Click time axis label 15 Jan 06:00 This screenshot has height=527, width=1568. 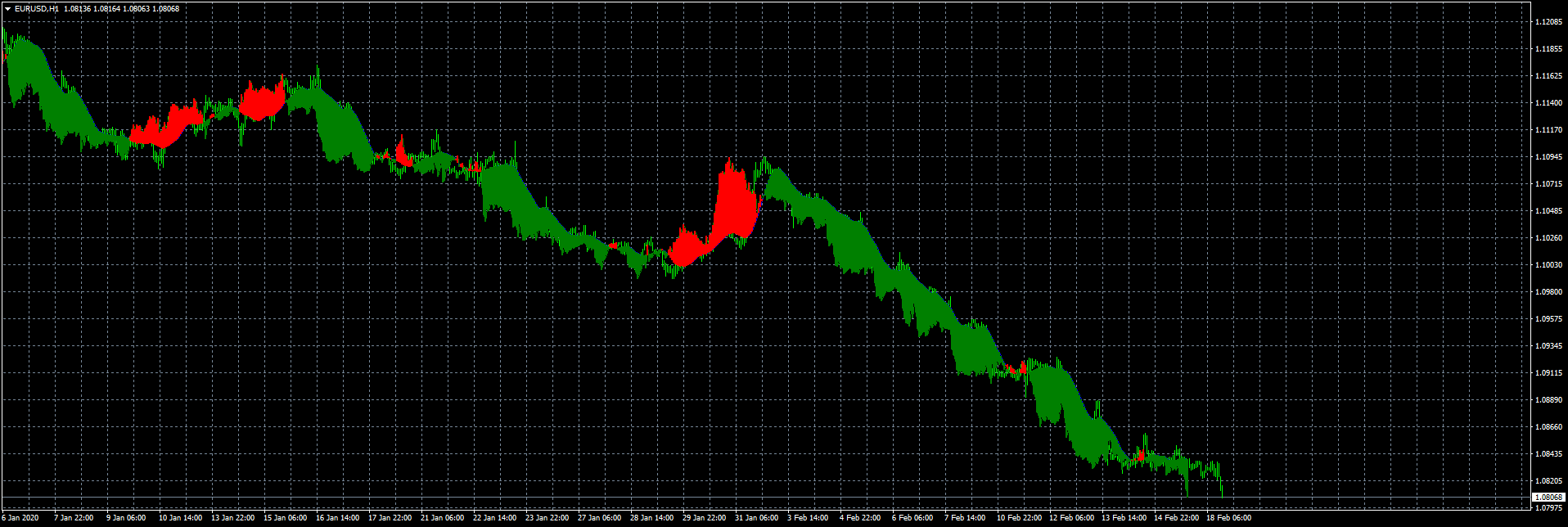(285, 518)
